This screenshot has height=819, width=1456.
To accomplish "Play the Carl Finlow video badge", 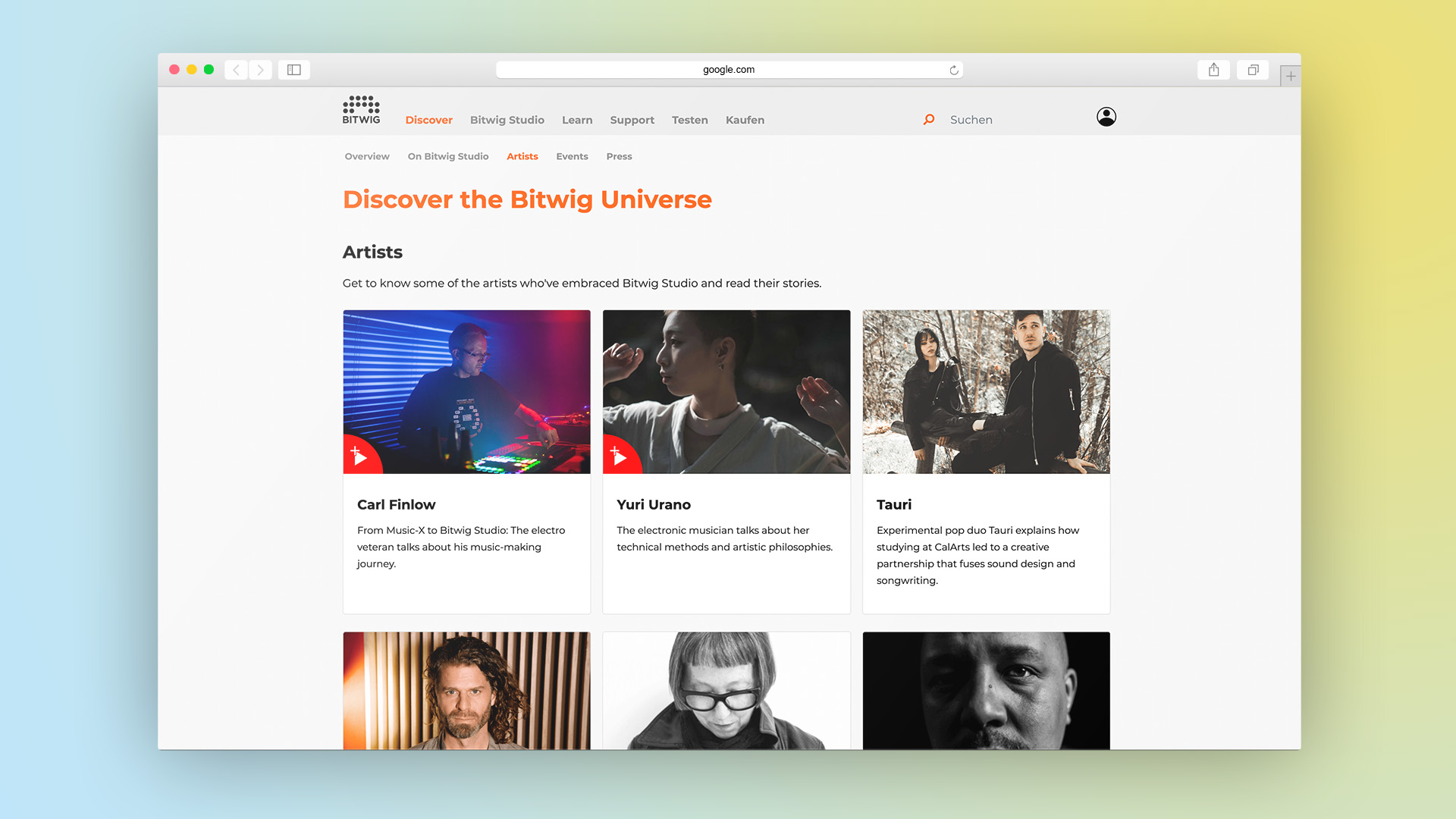I will pos(360,456).
